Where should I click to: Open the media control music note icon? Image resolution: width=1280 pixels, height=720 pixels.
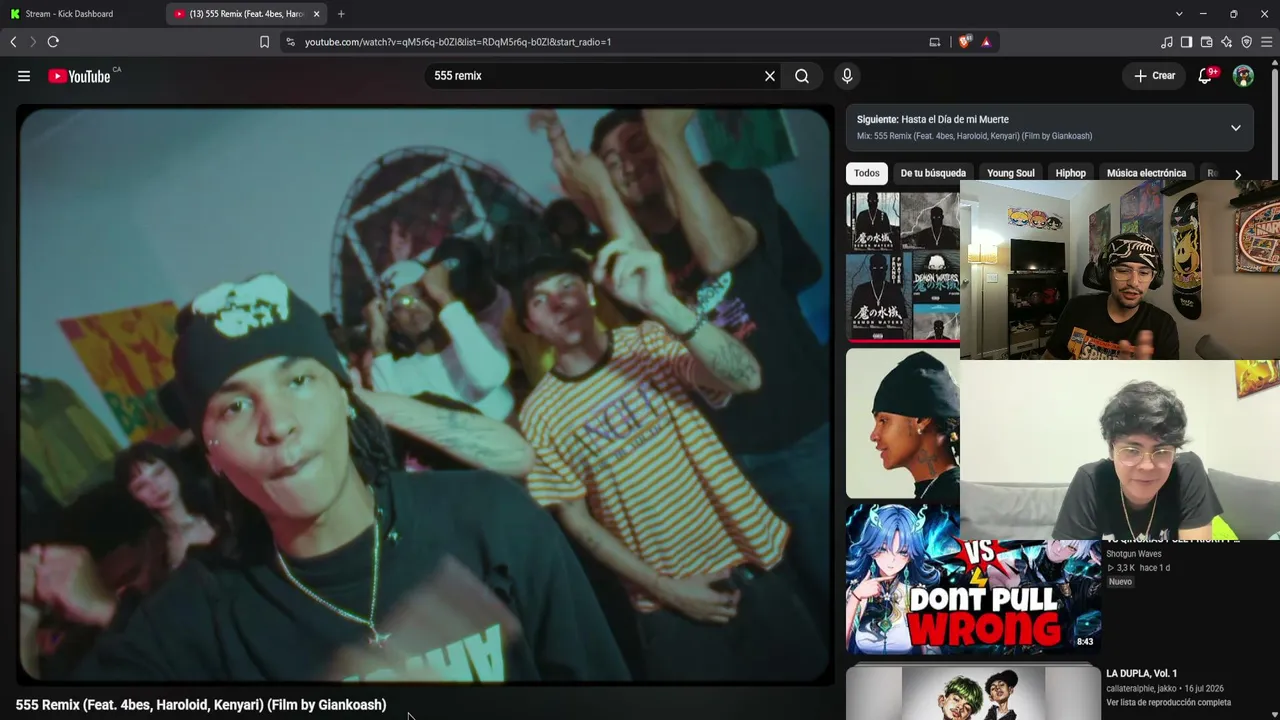click(1167, 42)
